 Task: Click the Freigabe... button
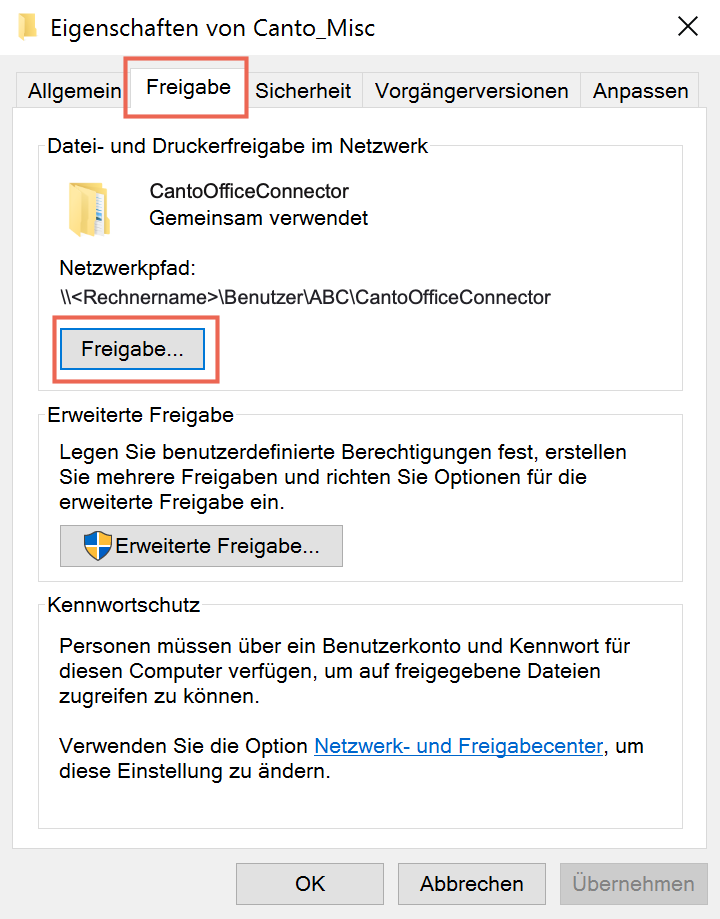[x=133, y=349]
